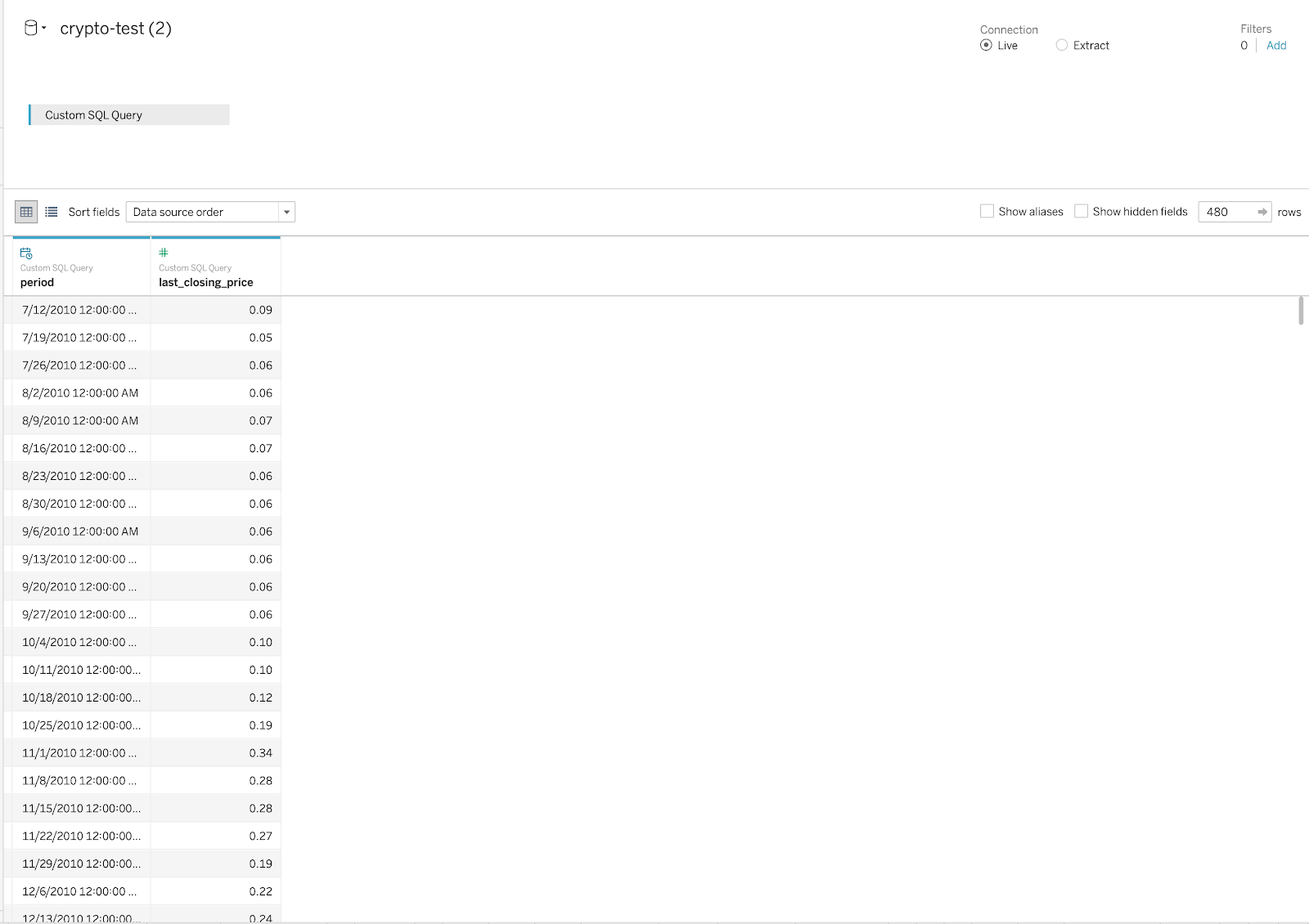Select the Custom SQL Query table

[129, 114]
